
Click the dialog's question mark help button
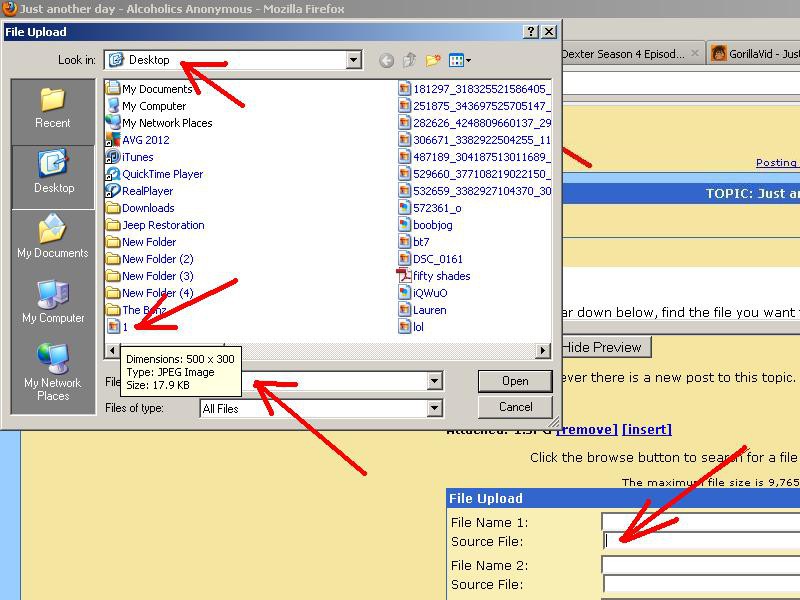tap(531, 32)
